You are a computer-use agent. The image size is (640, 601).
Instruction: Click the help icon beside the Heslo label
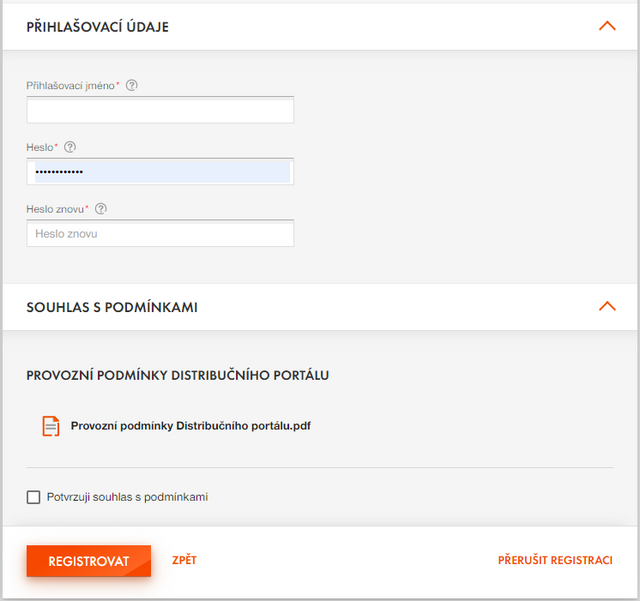pyautogui.click(x=70, y=147)
